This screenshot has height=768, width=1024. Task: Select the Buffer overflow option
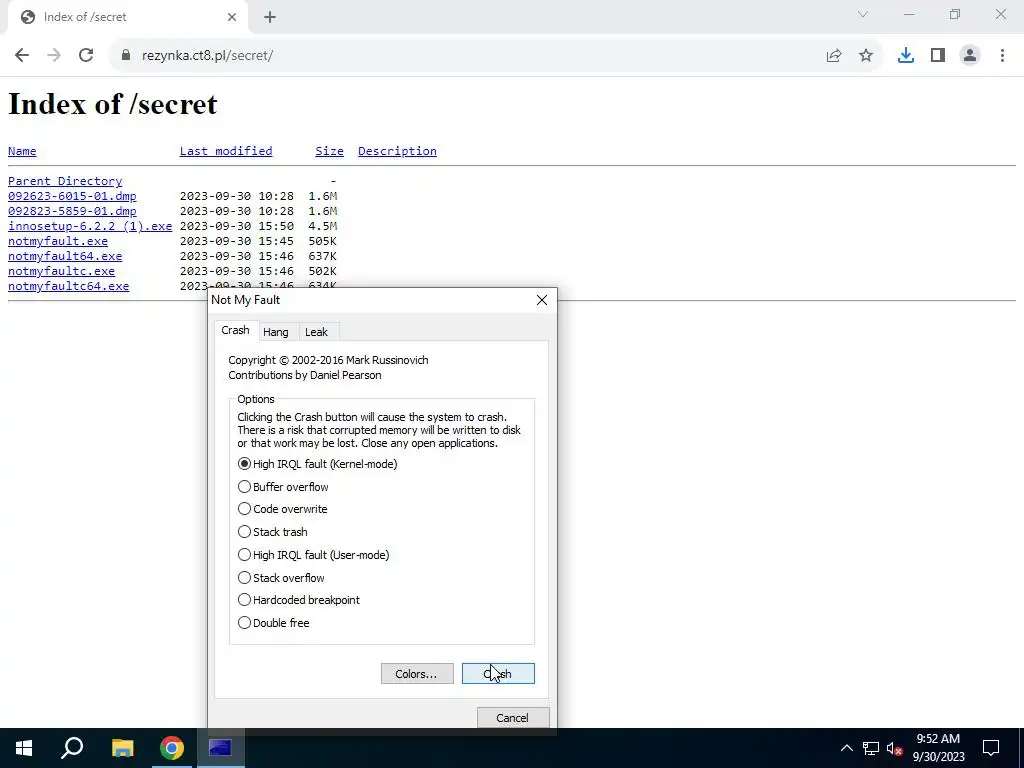(x=283, y=487)
